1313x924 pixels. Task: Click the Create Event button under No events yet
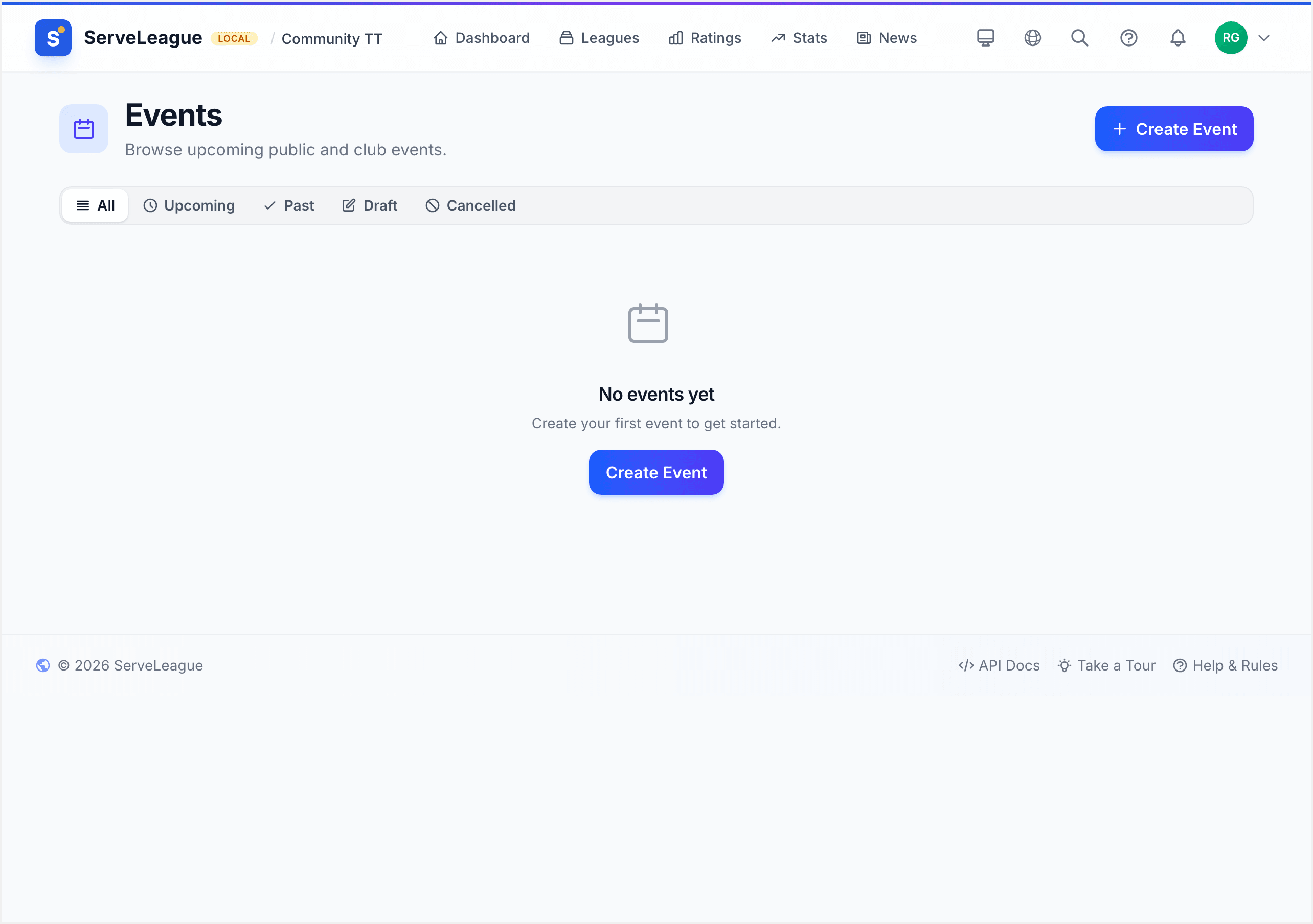[656, 472]
